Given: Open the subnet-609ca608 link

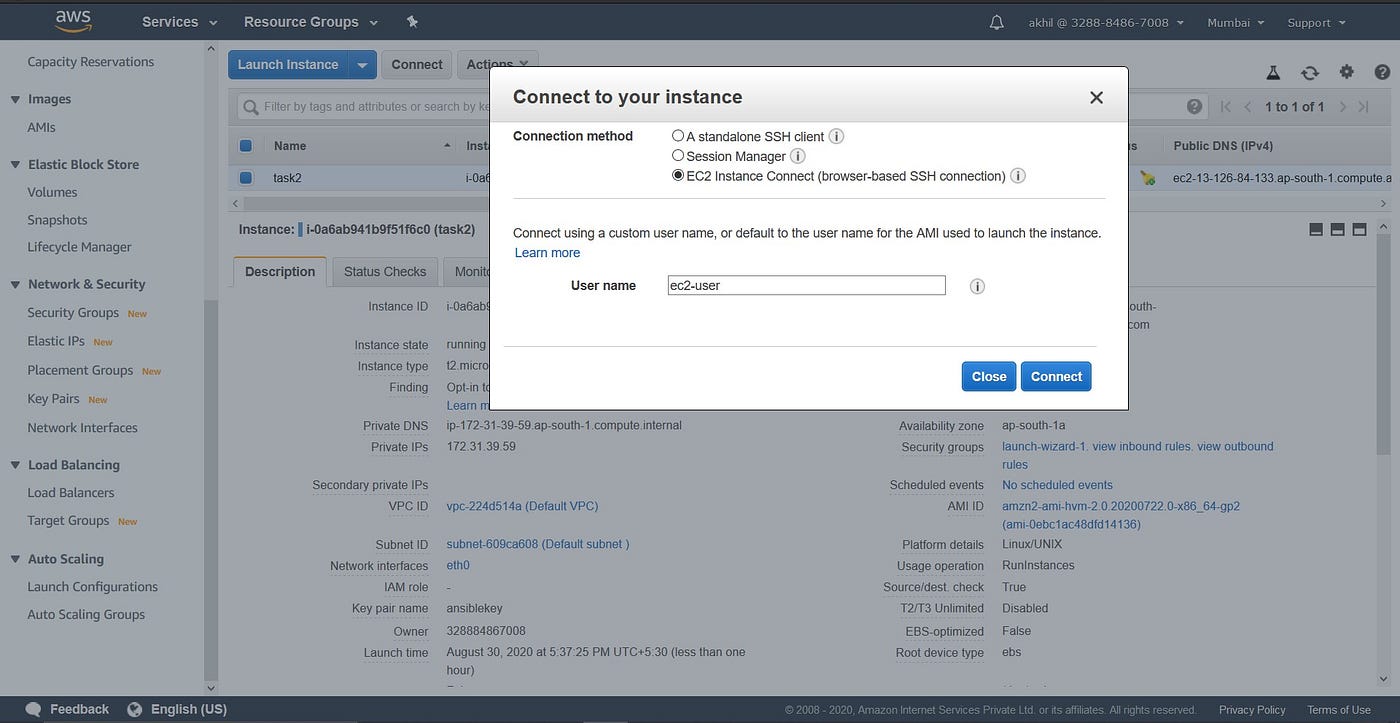Looking at the screenshot, I should pos(538,545).
